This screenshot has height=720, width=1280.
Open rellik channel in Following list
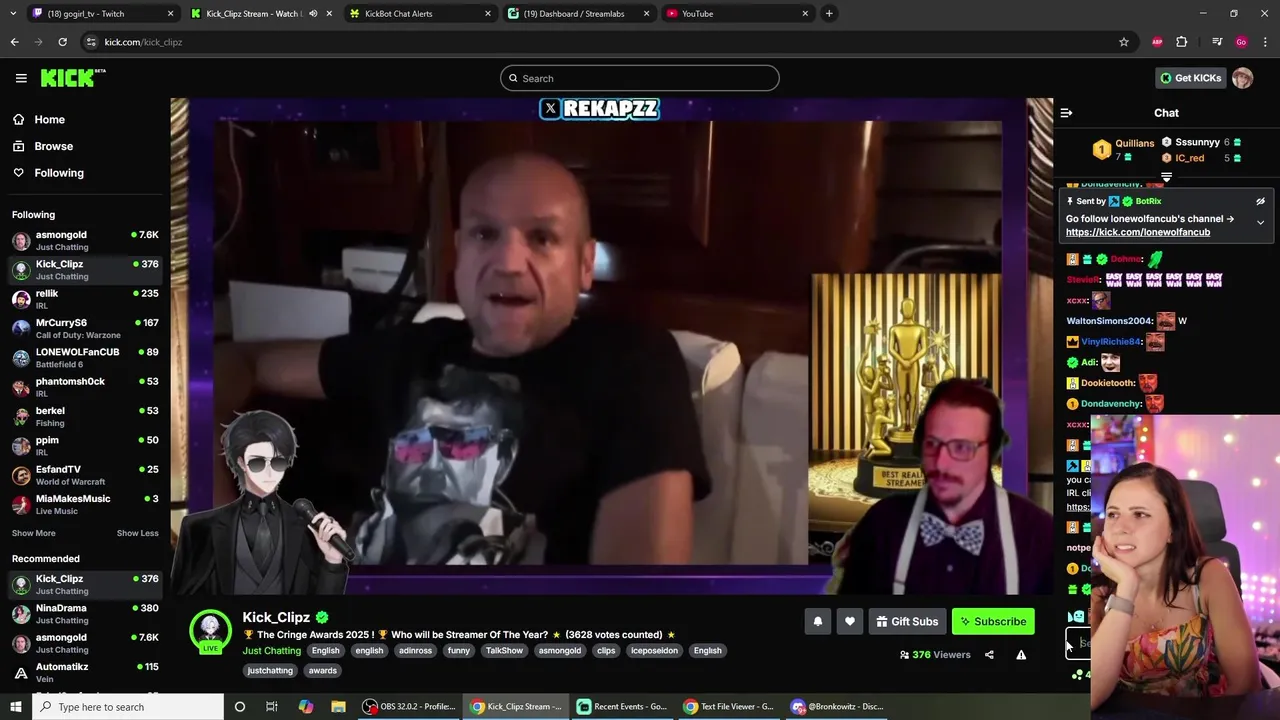(x=85, y=299)
